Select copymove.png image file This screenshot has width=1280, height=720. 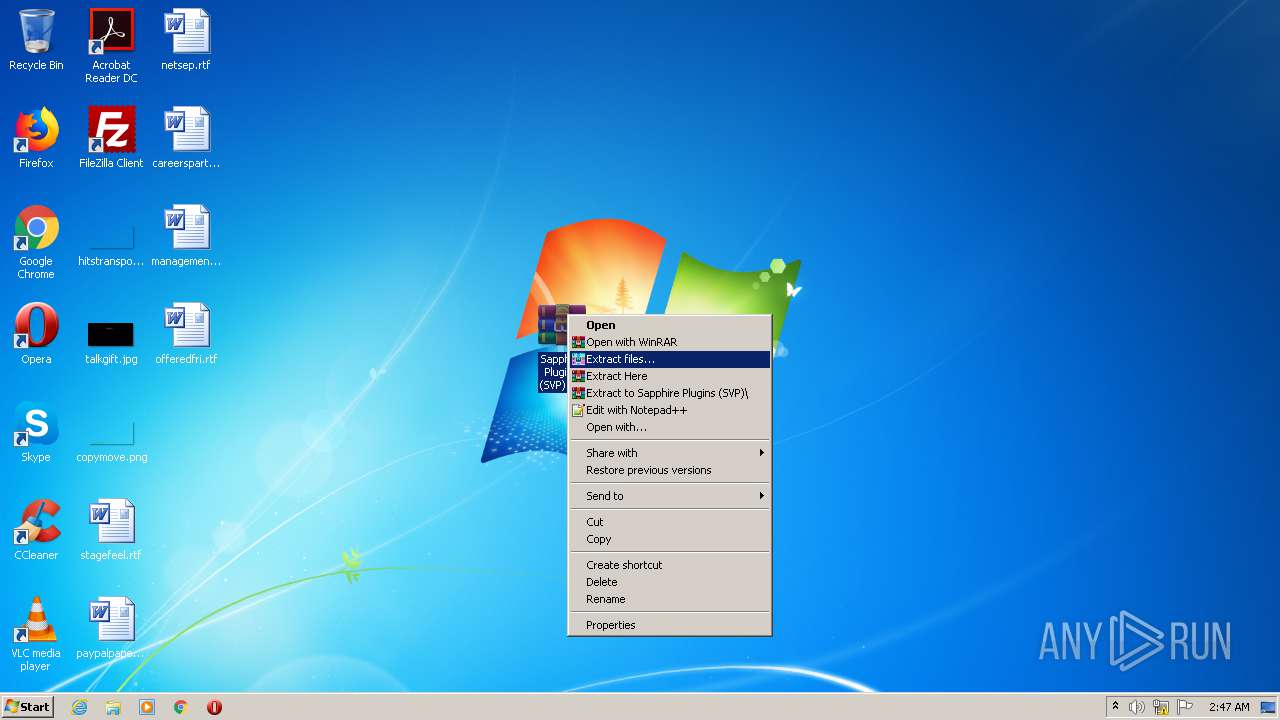pyautogui.click(x=111, y=438)
